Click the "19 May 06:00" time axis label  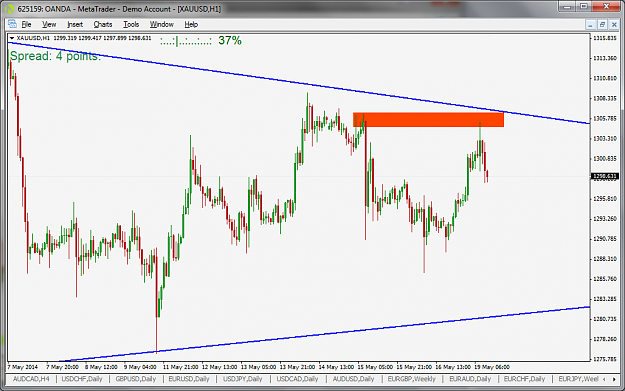[492, 367]
